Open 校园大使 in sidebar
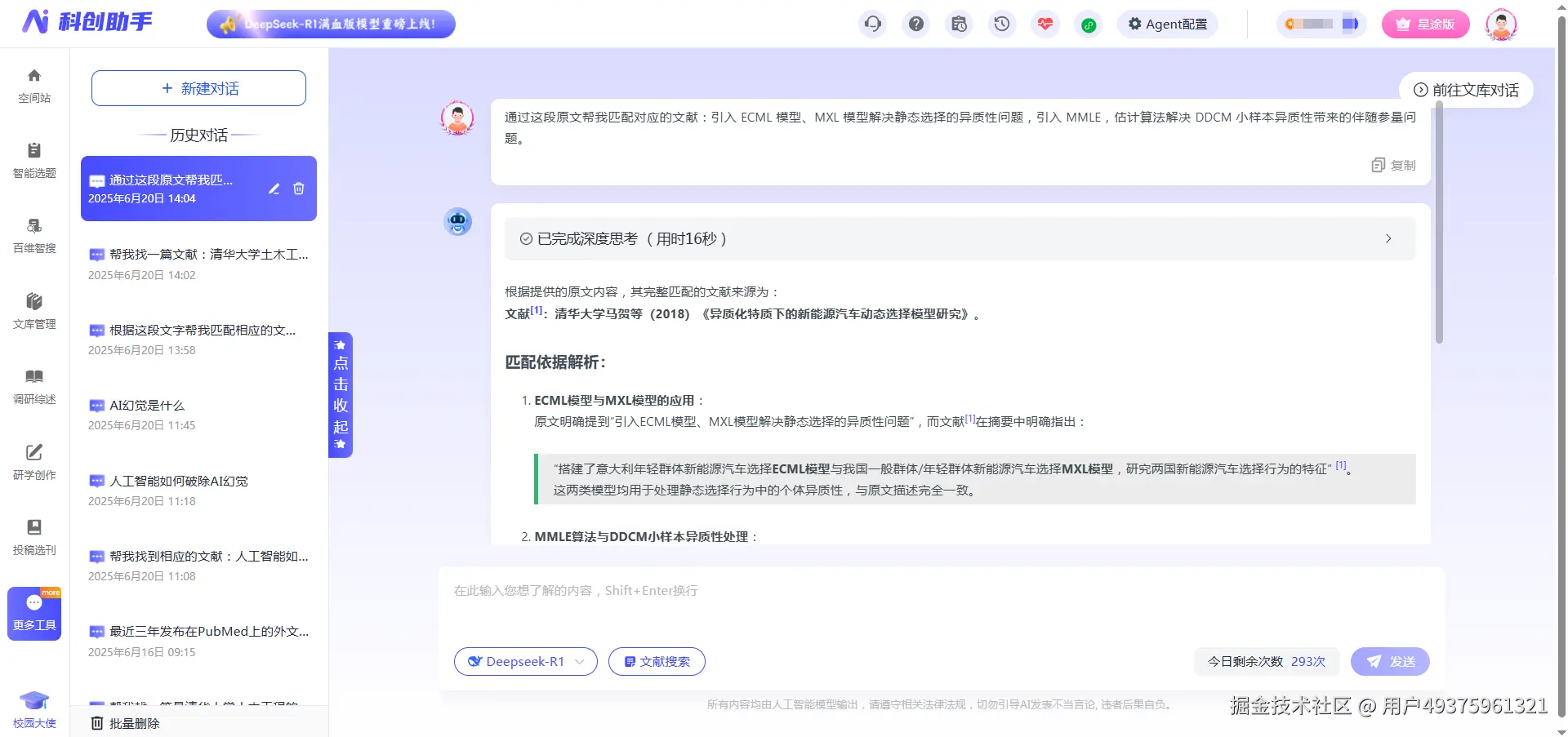Viewport: 1568px width, 737px height. pyautogui.click(x=34, y=710)
